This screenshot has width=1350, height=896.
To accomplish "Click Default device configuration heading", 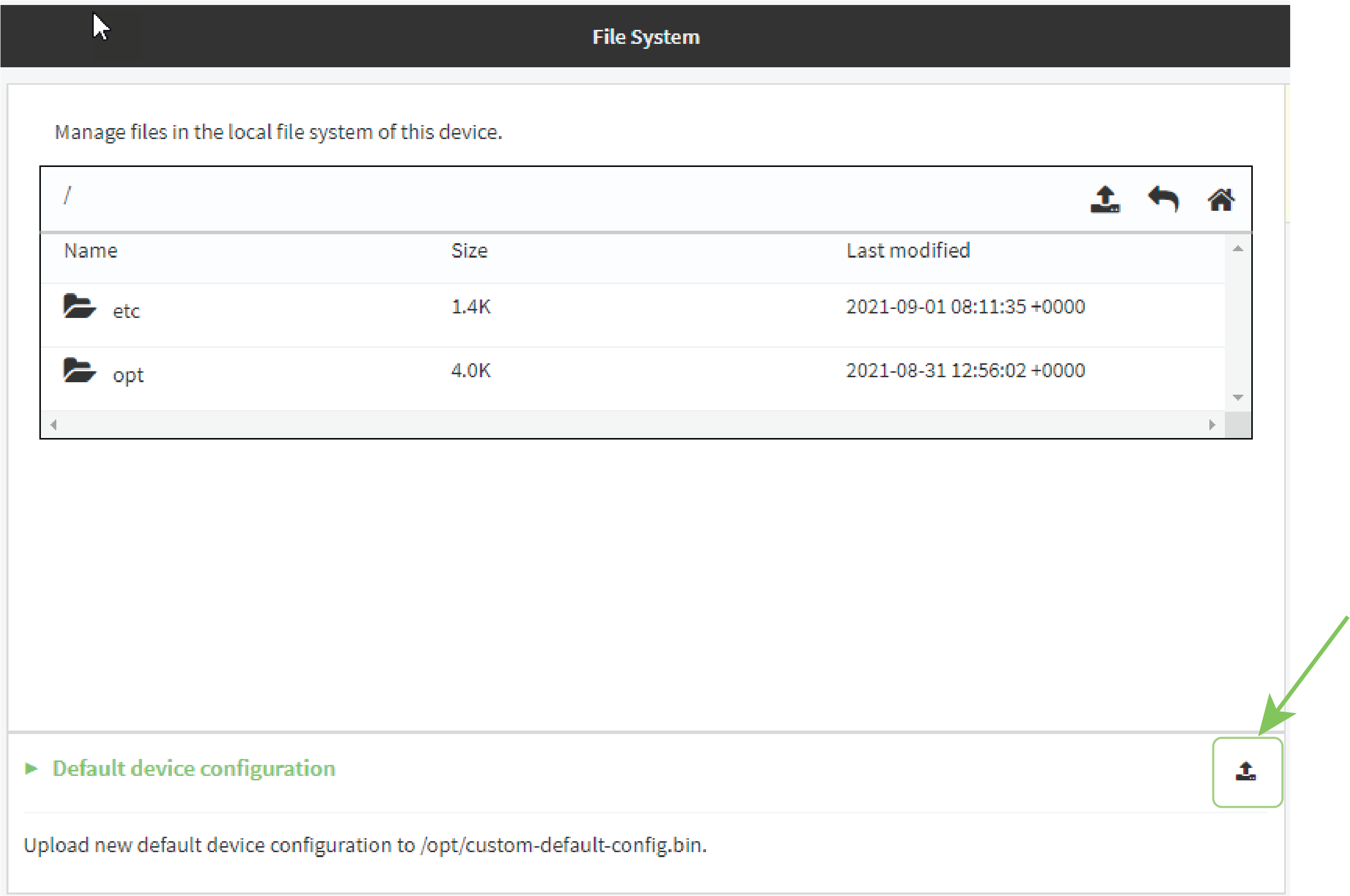I will point(194,768).
